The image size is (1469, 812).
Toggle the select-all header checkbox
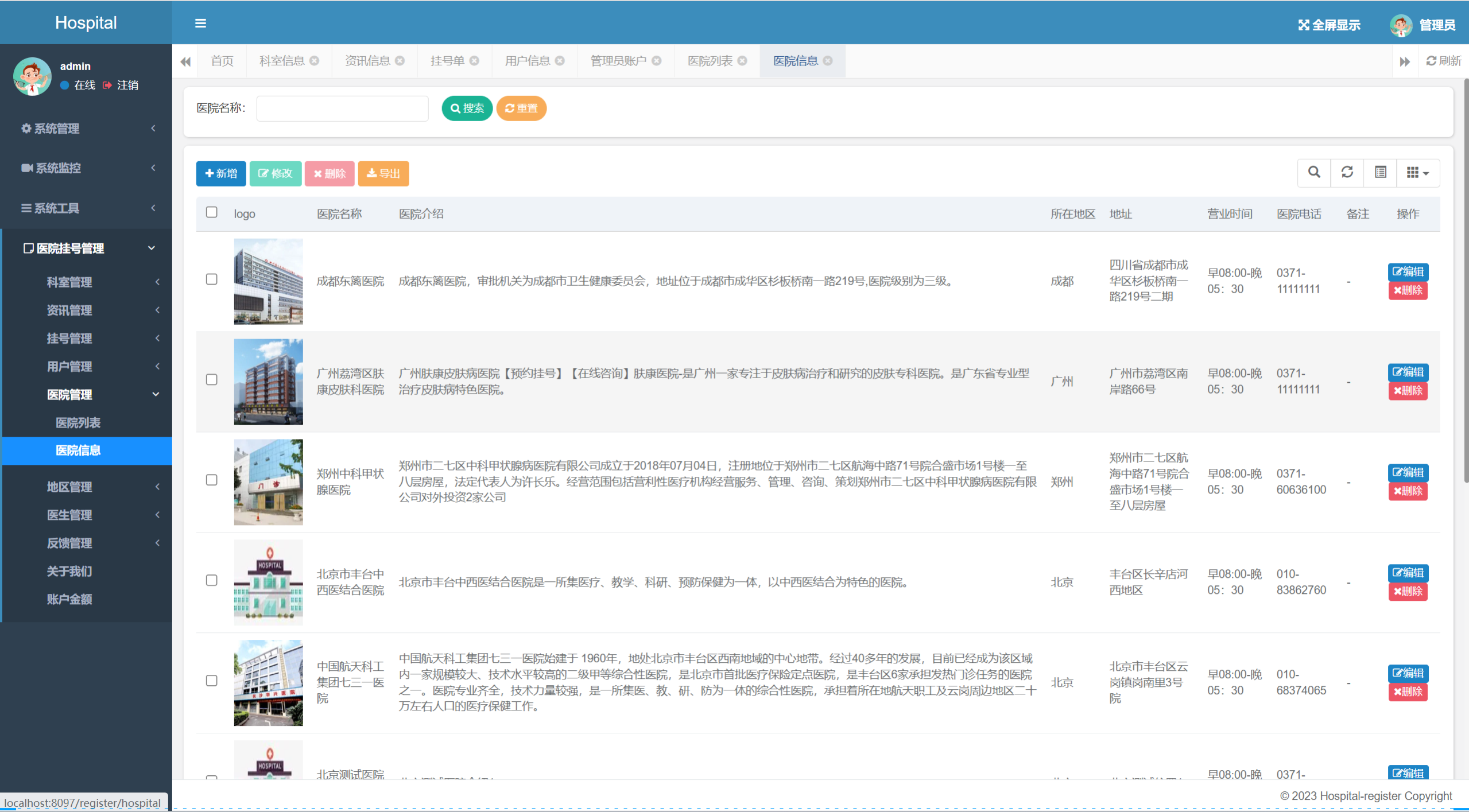pyautogui.click(x=212, y=212)
